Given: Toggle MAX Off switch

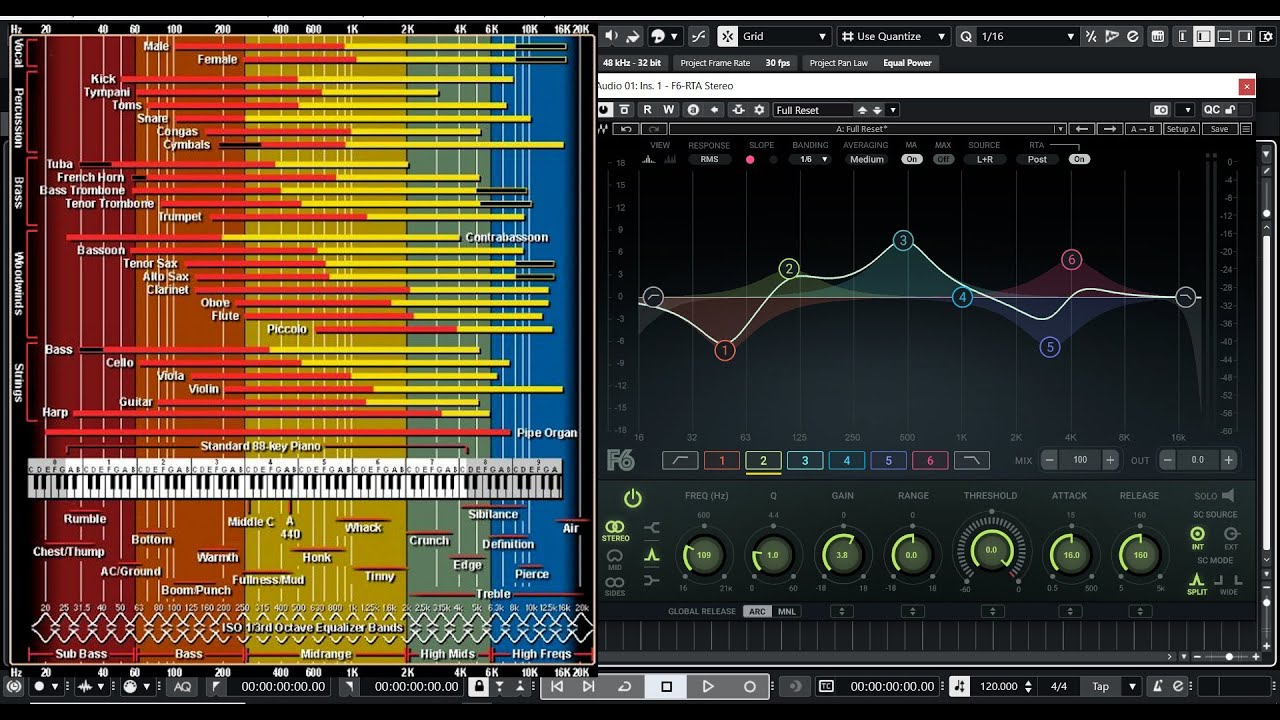Looking at the screenshot, I should pyautogui.click(x=943, y=159).
